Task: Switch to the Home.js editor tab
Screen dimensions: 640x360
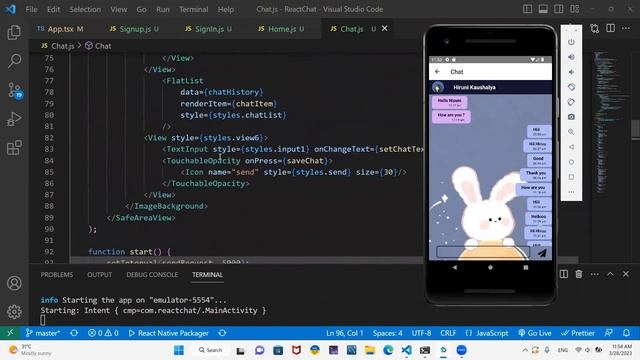Action: click(x=281, y=29)
